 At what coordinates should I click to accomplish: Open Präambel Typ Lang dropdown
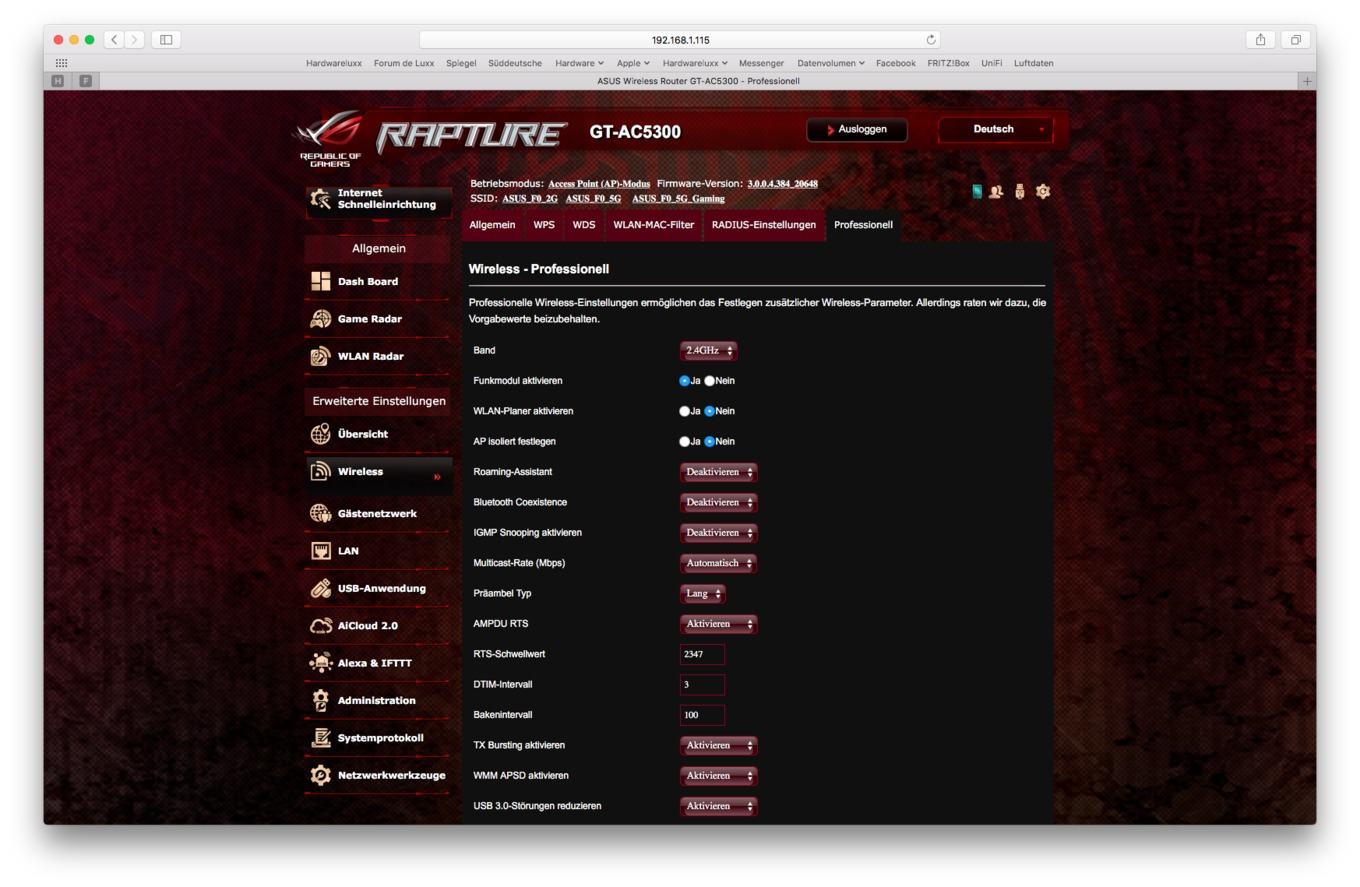(703, 594)
